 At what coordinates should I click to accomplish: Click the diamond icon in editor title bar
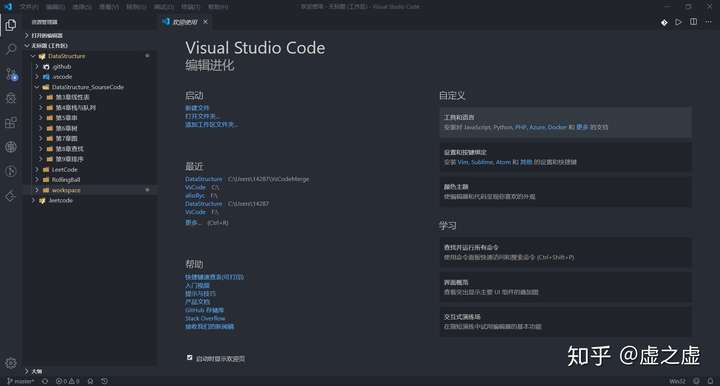tap(664, 22)
